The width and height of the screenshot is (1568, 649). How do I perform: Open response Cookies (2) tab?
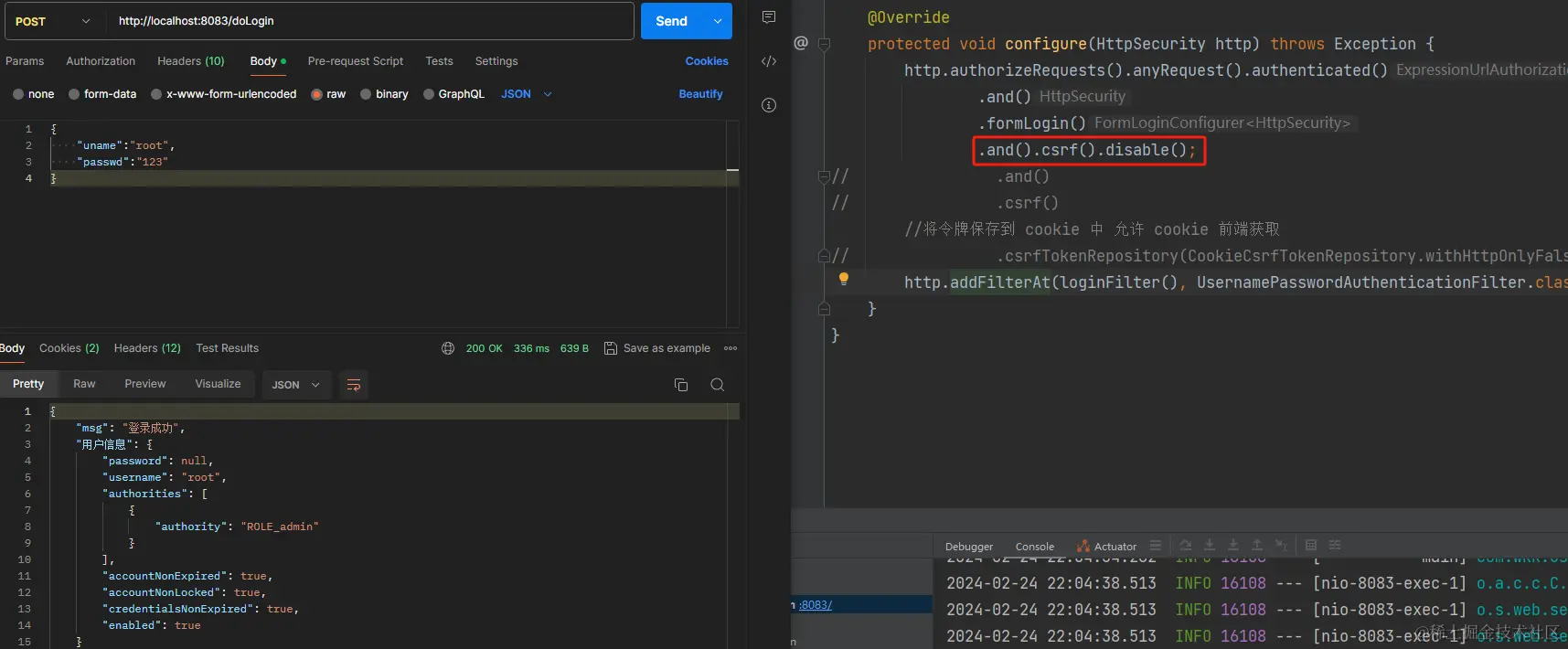click(x=69, y=348)
